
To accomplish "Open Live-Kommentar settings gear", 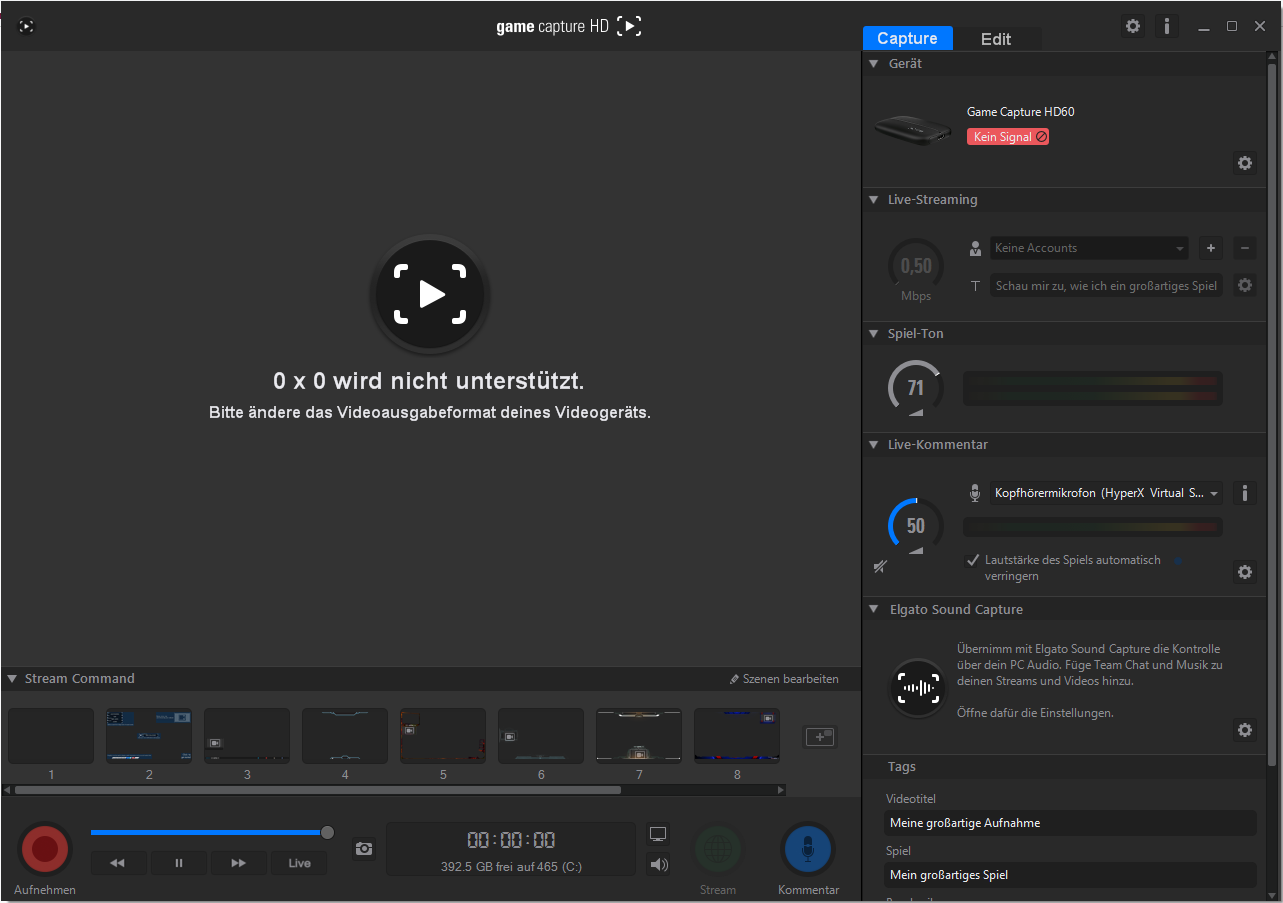I will [1245, 572].
